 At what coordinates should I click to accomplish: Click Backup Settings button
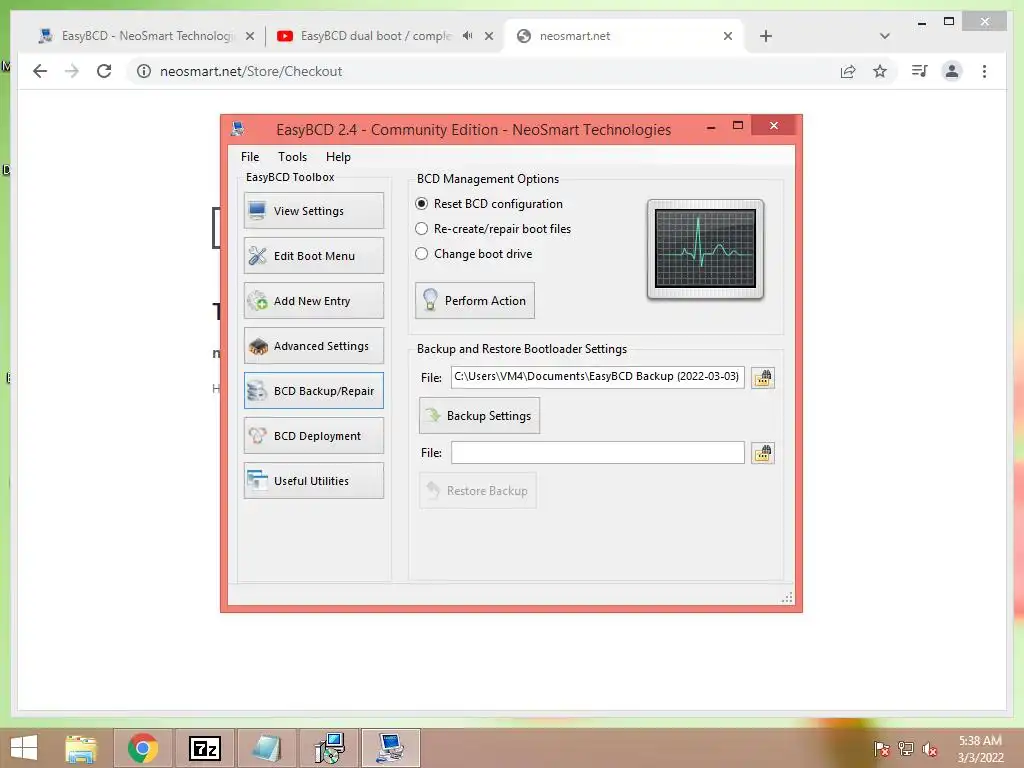tap(479, 415)
